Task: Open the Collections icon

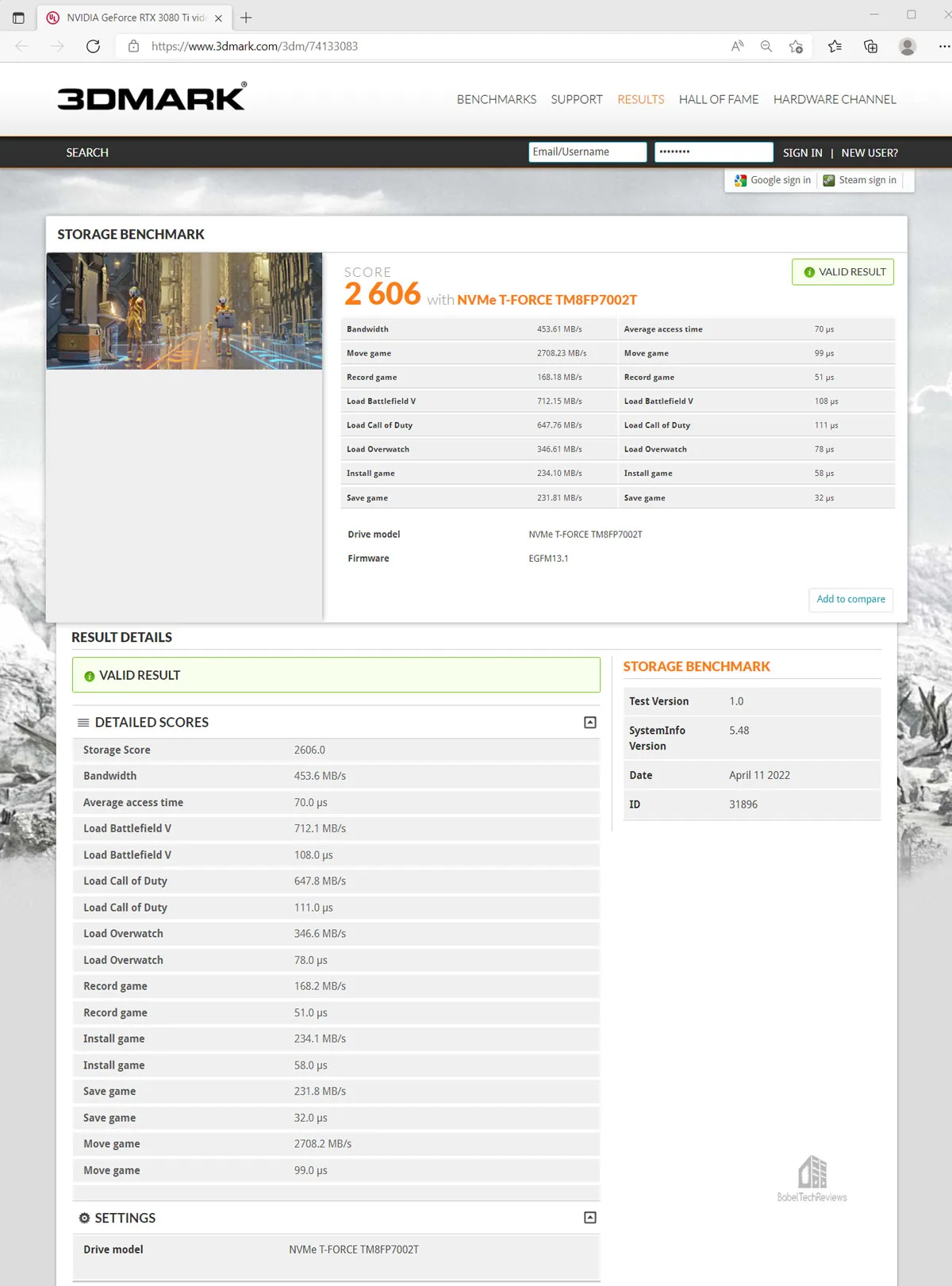Action: click(870, 46)
